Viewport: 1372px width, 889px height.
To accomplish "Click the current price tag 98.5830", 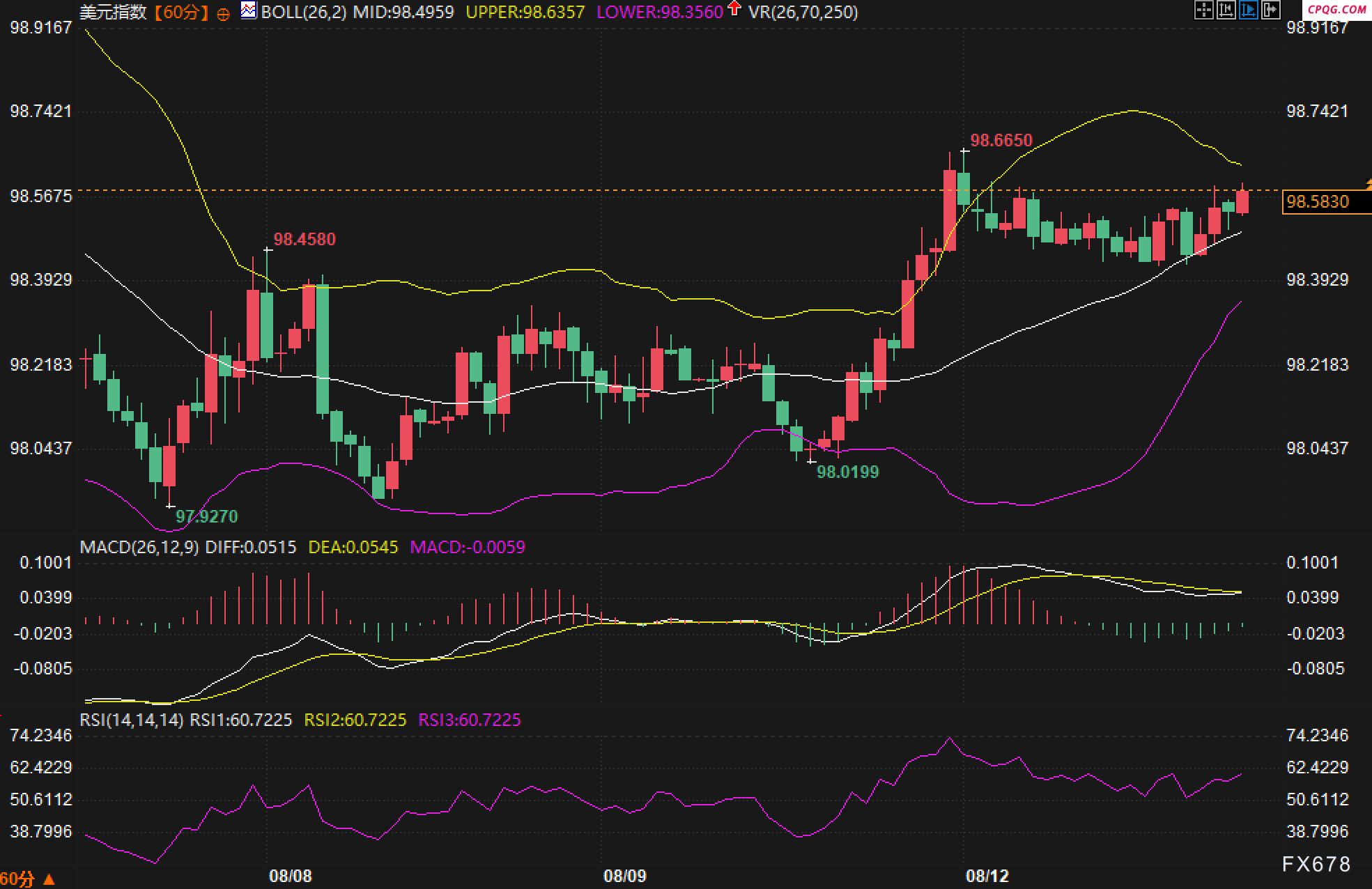I will [1318, 202].
